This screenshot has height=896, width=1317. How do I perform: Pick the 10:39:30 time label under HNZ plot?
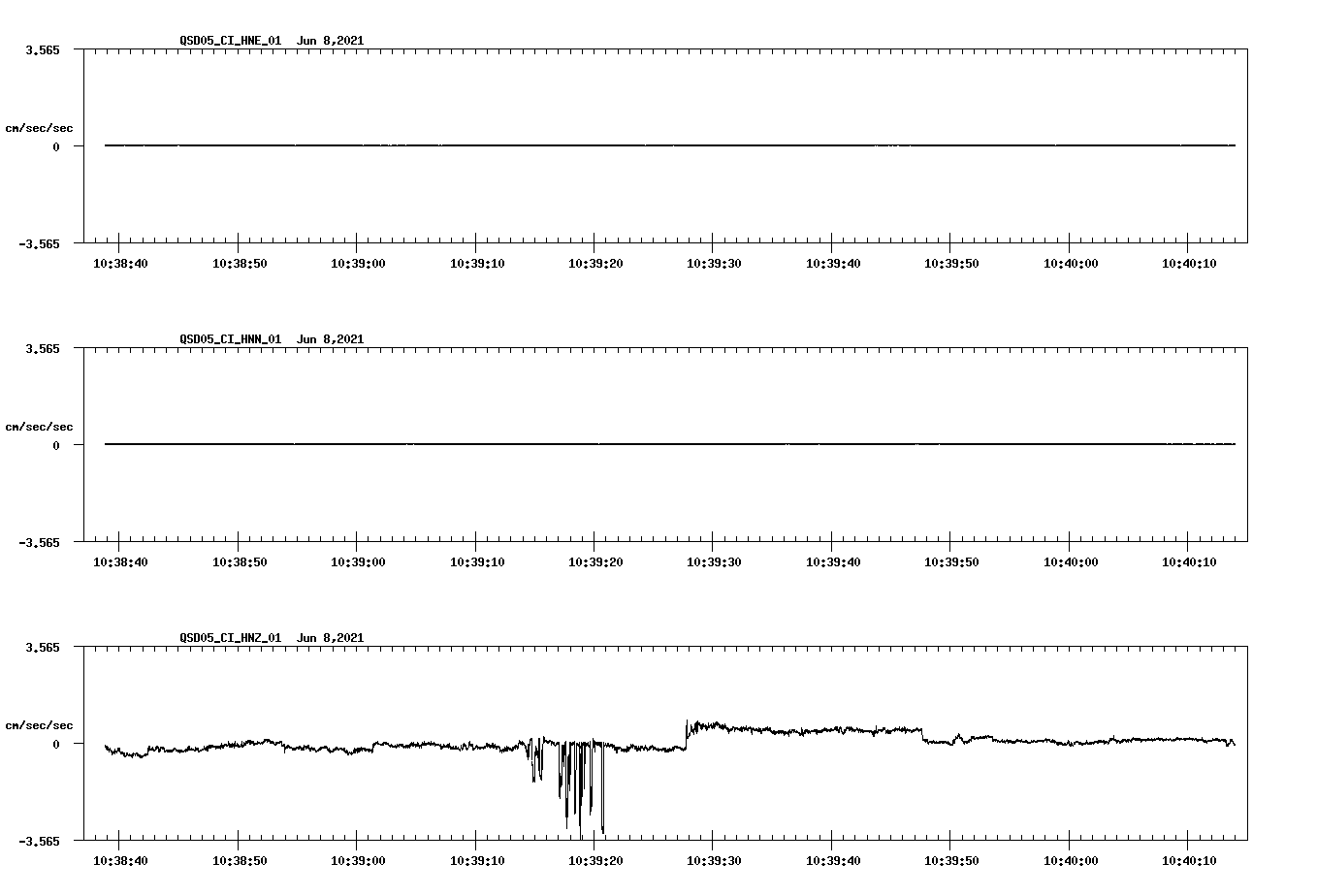[x=714, y=861]
